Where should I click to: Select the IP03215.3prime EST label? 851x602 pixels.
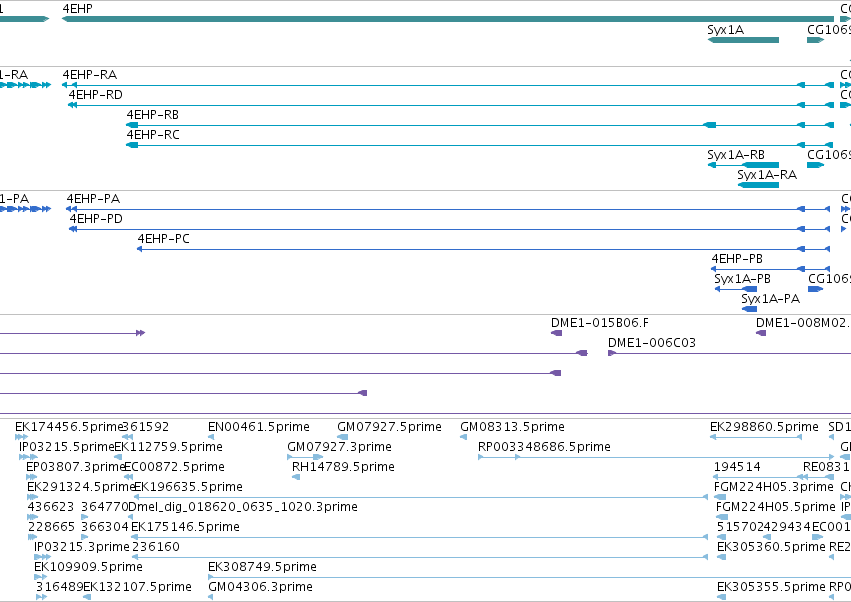(82, 547)
